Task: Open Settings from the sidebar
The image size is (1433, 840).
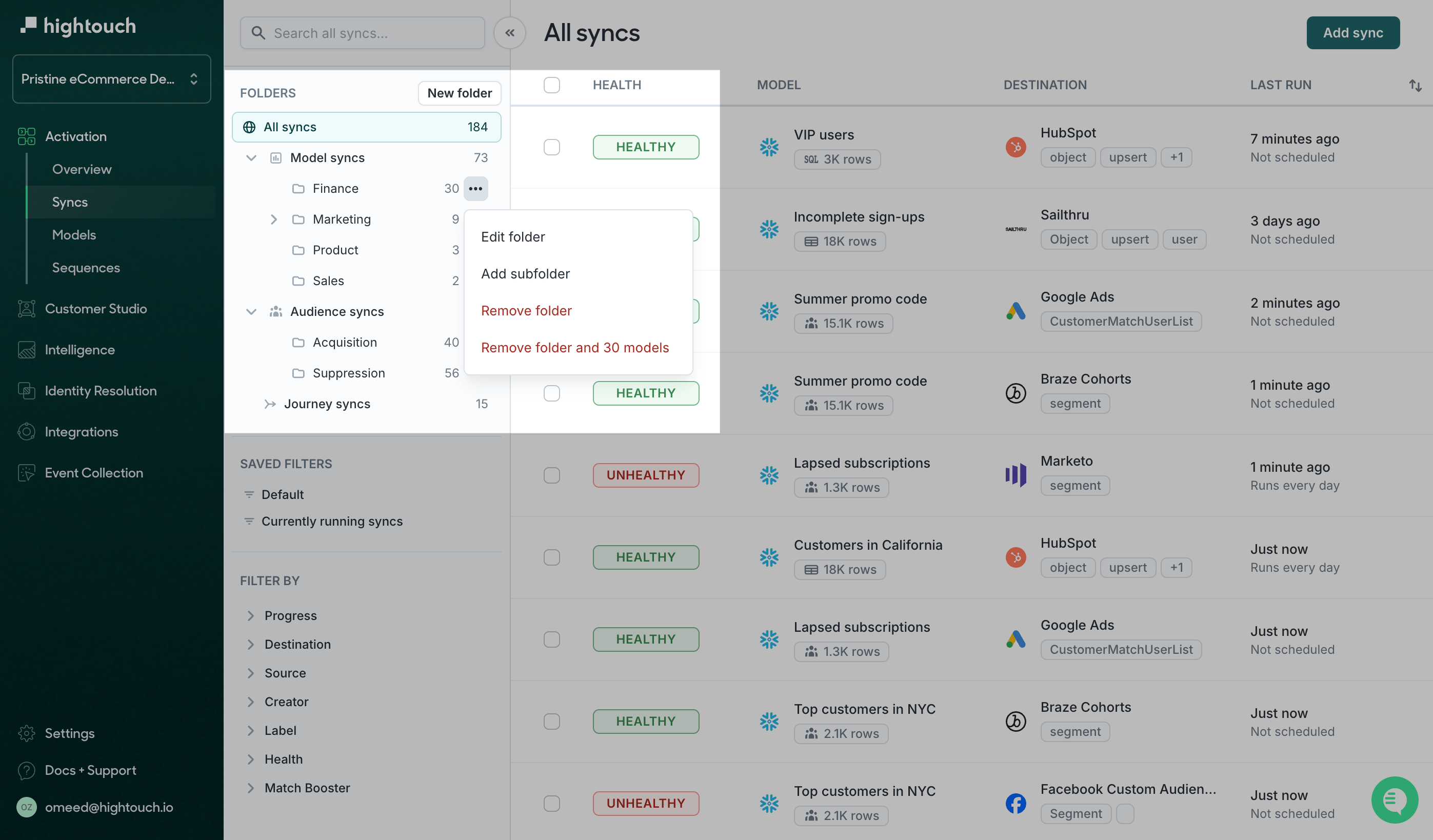Action: click(x=69, y=733)
